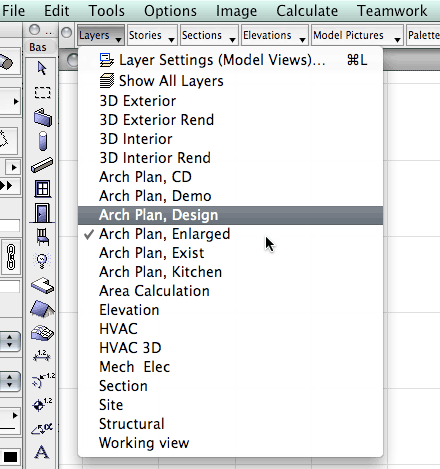This screenshot has width=440, height=469.
Task: Select the Marquee tool
Action: click(42, 93)
